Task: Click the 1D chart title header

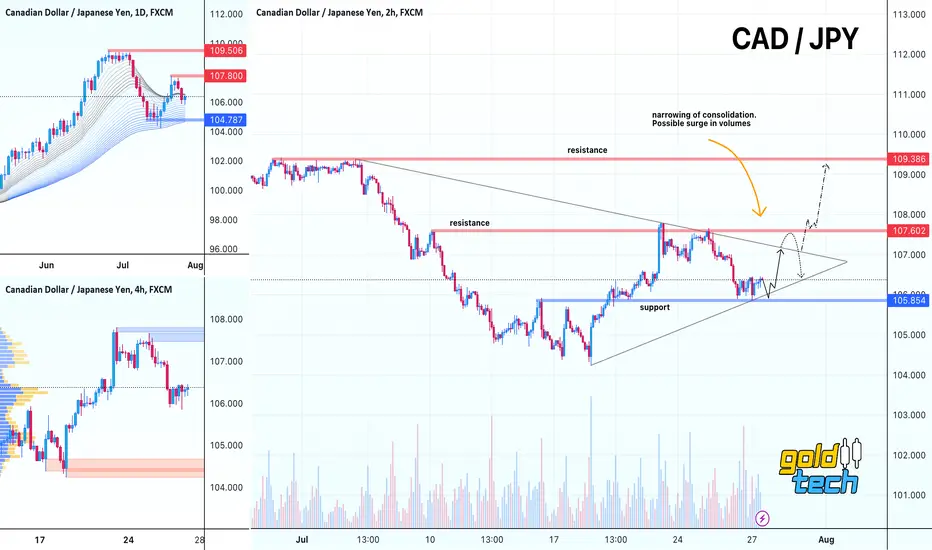Action: click(89, 12)
